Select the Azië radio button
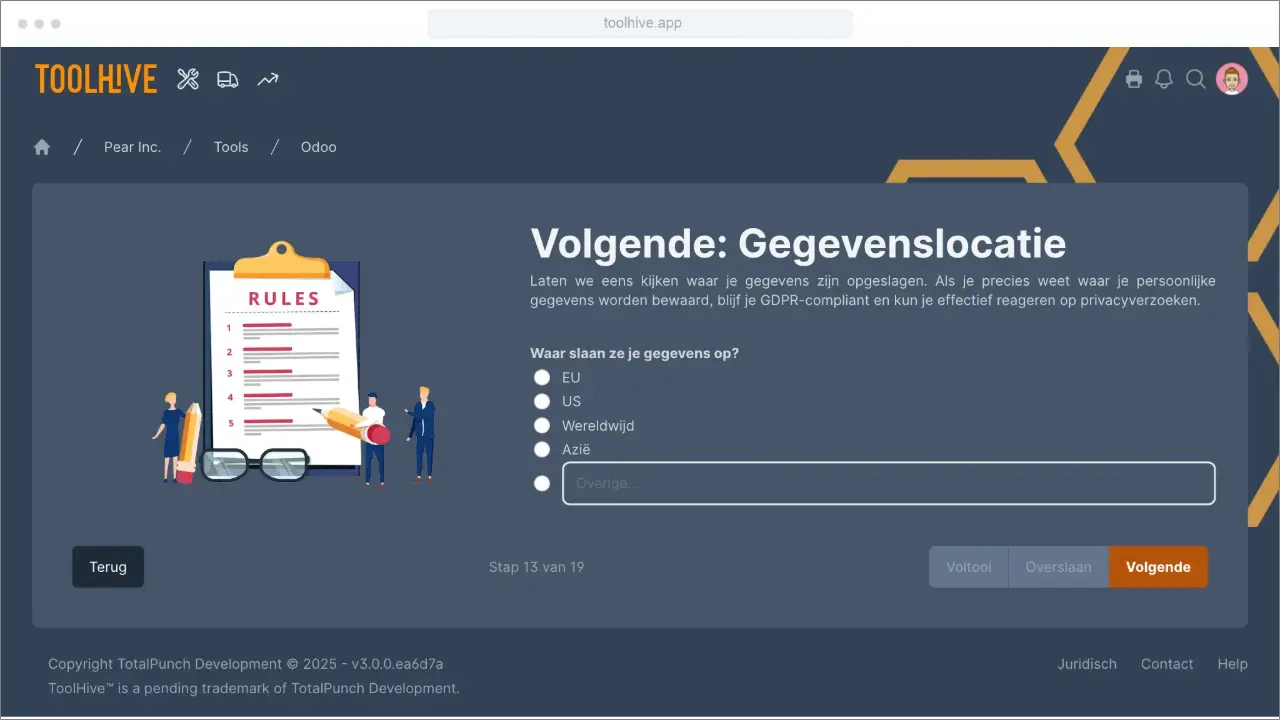 541,449
